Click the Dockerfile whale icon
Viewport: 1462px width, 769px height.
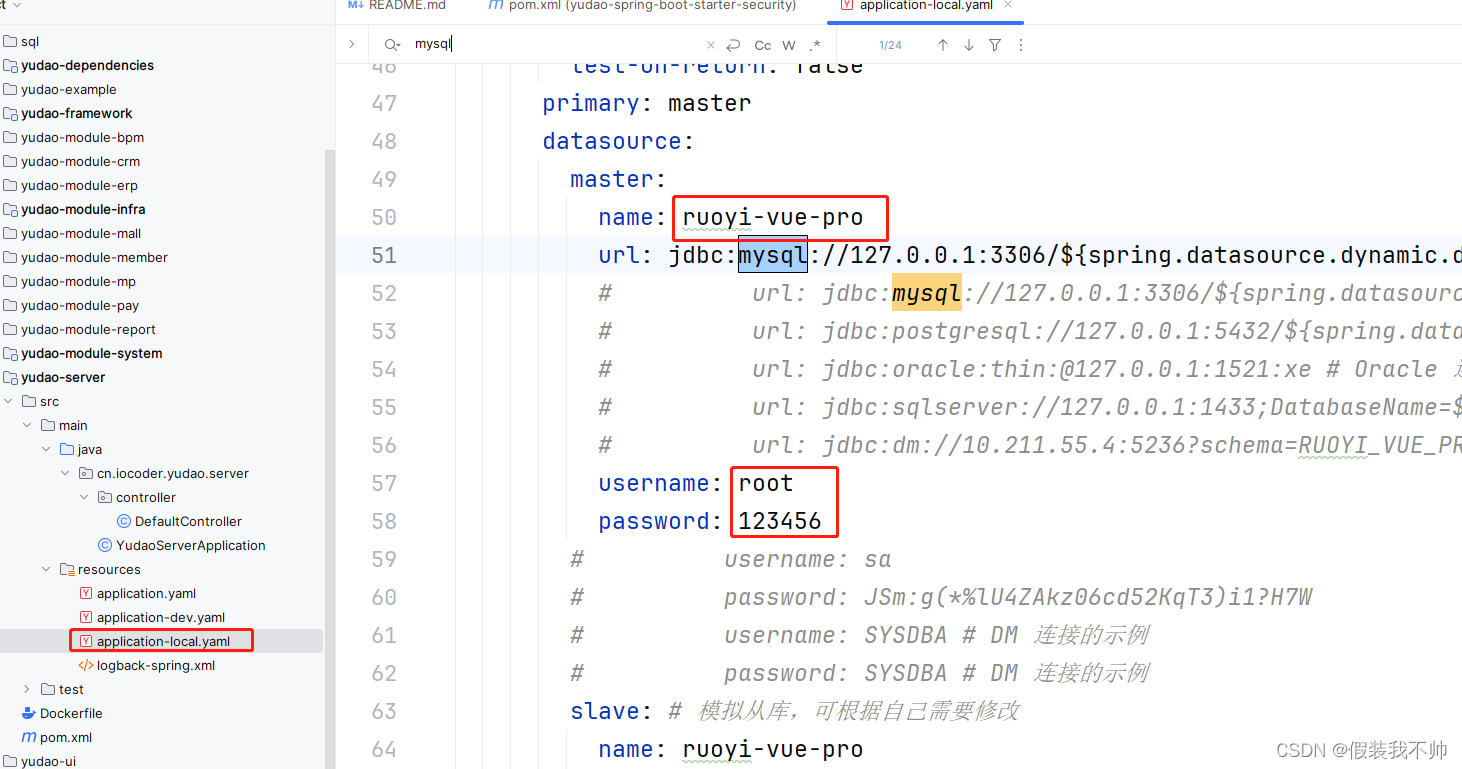(x=28, y=713)
